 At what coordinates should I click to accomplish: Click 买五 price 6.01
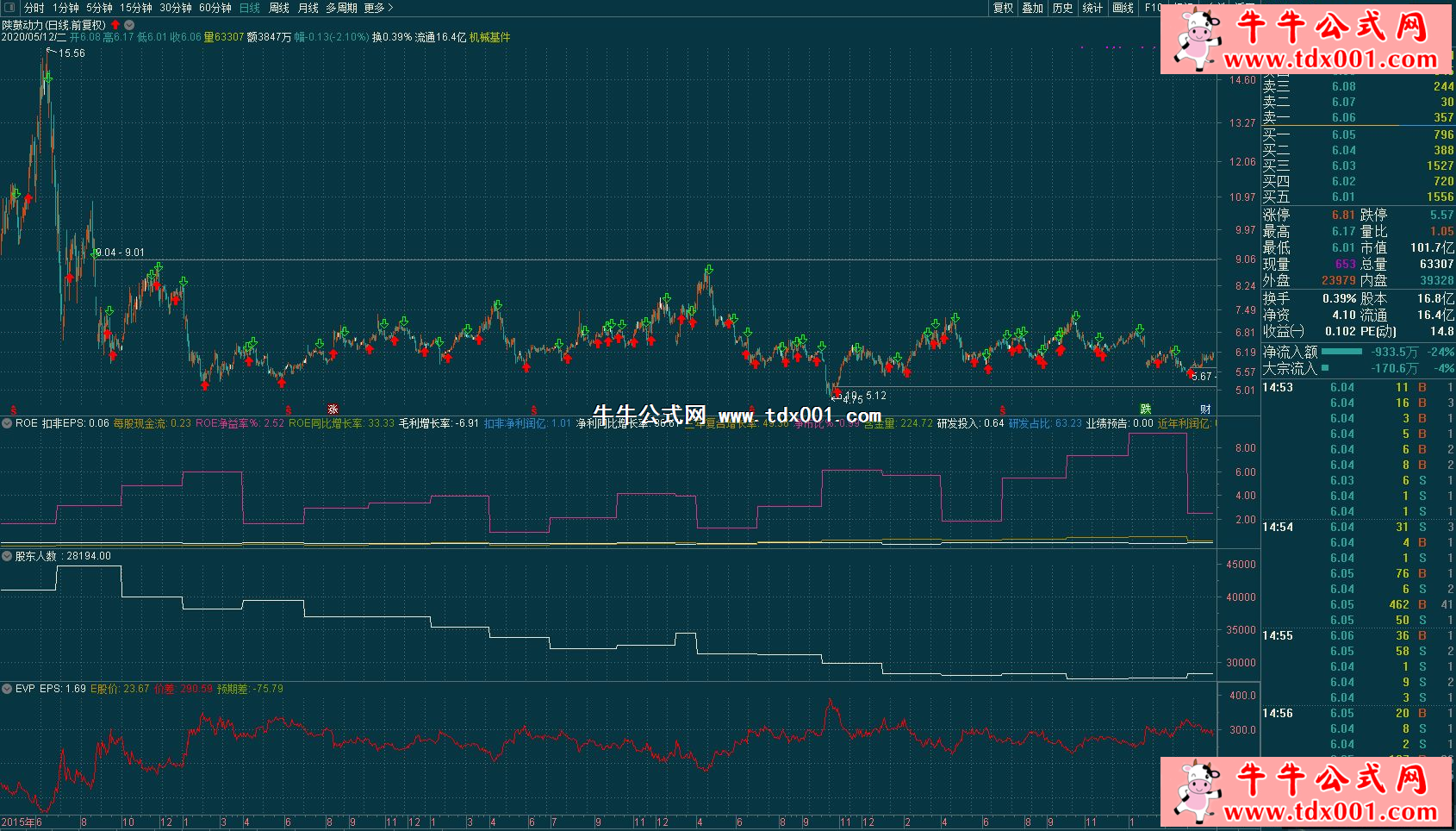tap(1343, 197)
